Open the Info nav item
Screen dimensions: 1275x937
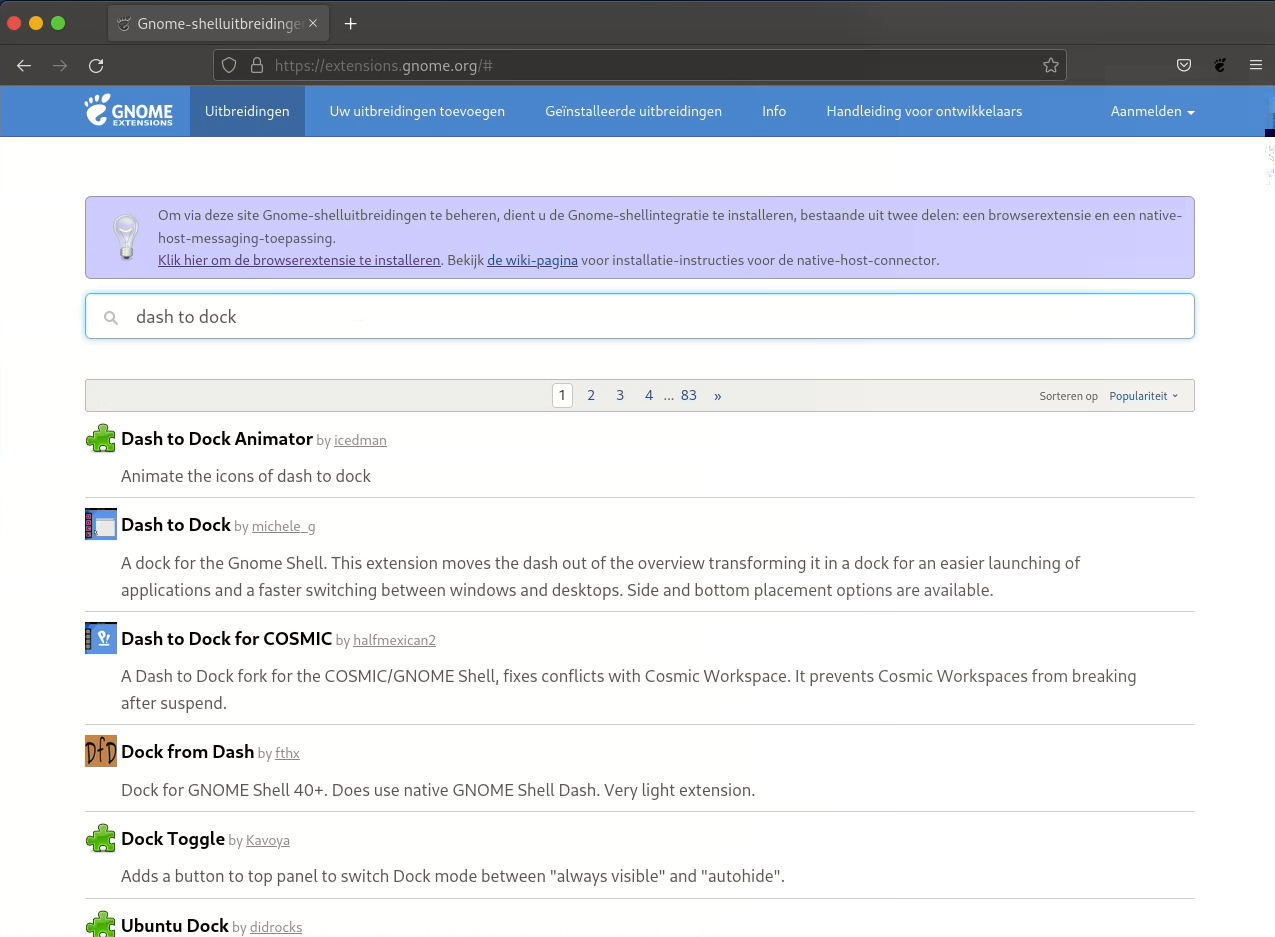click(774, 111)
